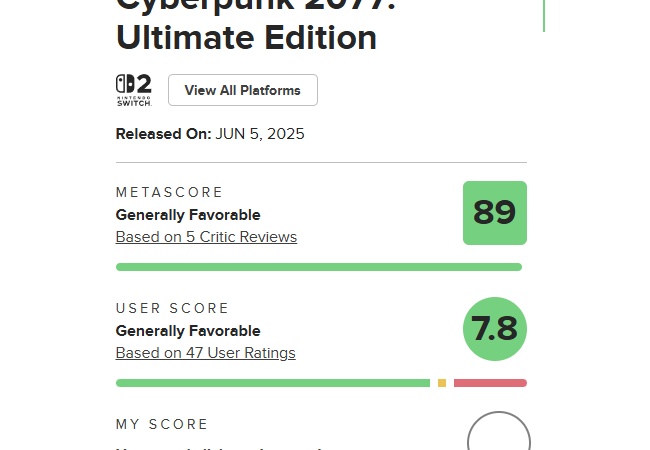Click the Nintendo Switch 2 platform icon
The height and width of the screenshot is (450, 650).
coord(133,90)
